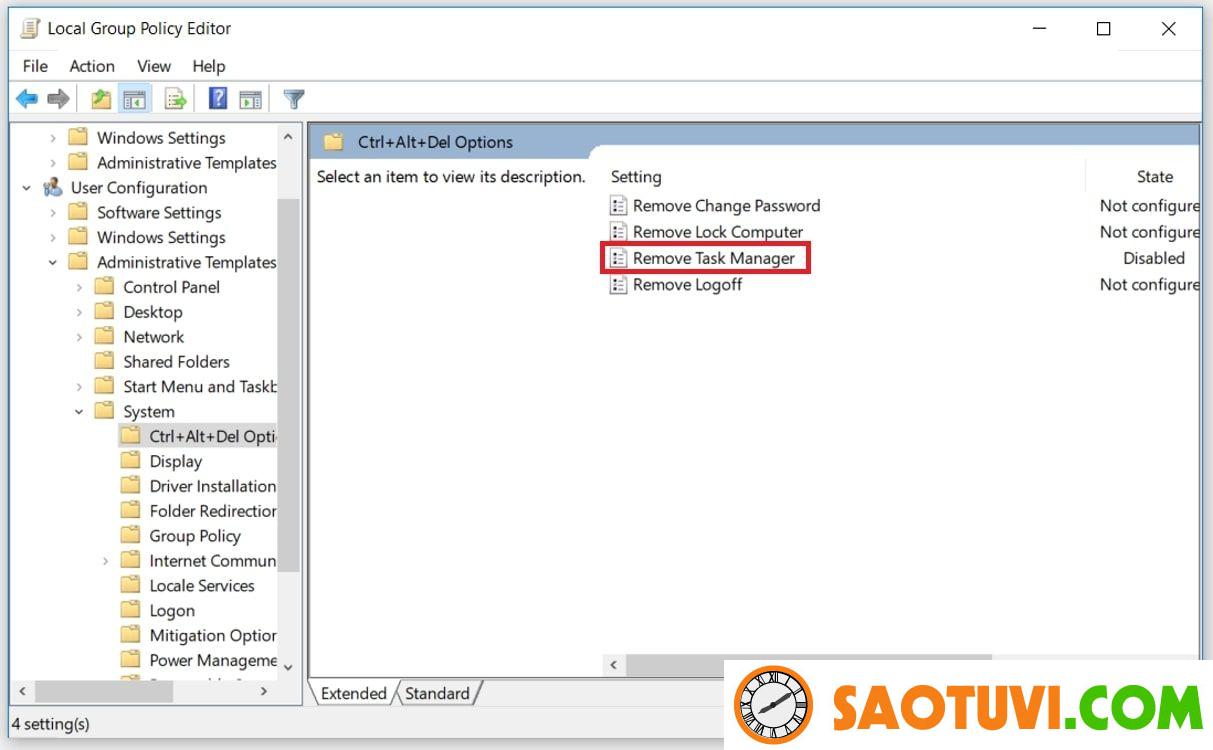The width and height of the screenshot is (1213, 750).
Task: Collapse the System folder in tree
Action: pos(80,412)
